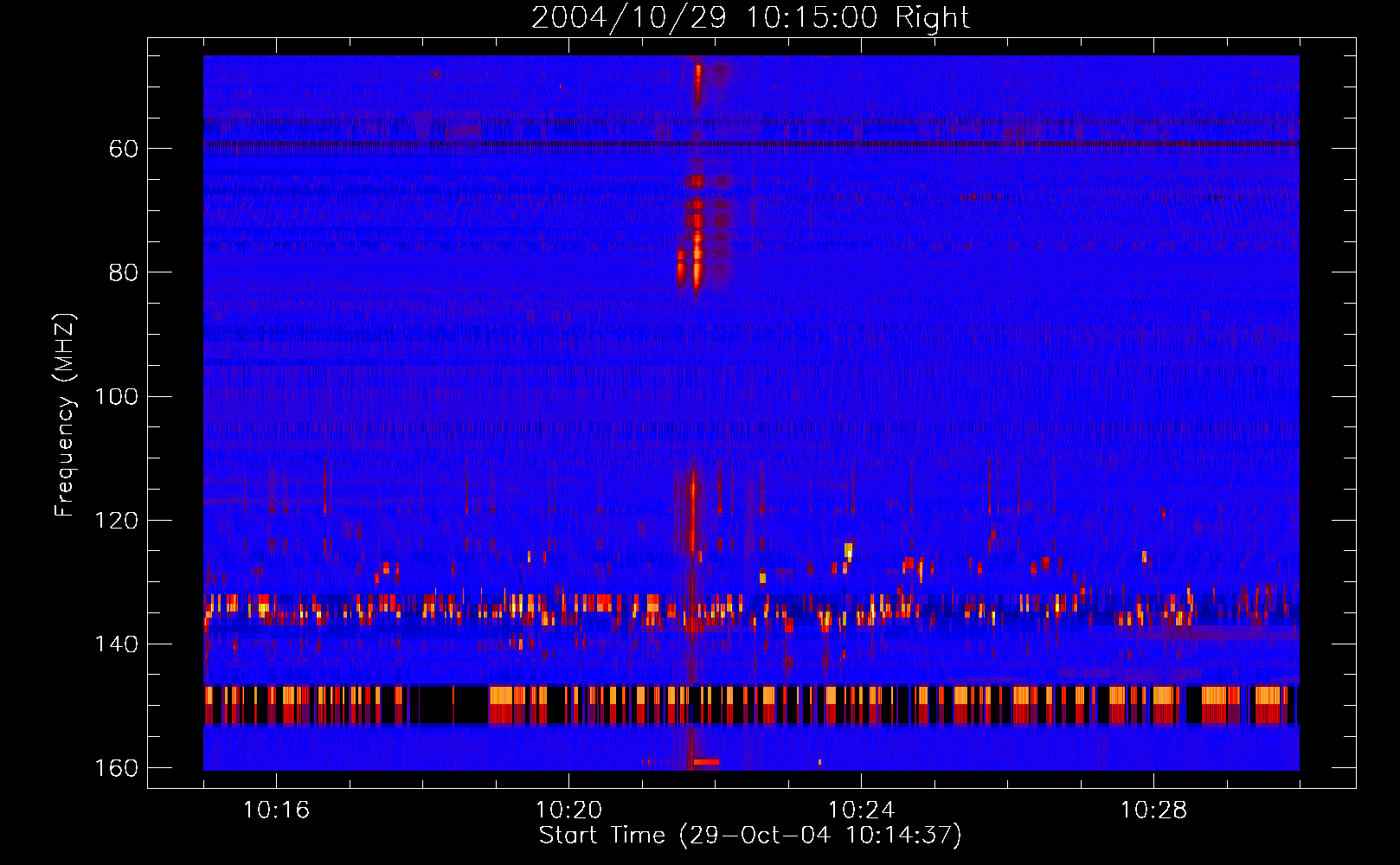This screenshot has width=1400, height=865.
Task: Click the 60 frequency tick label
Action: tap(124, 149)
